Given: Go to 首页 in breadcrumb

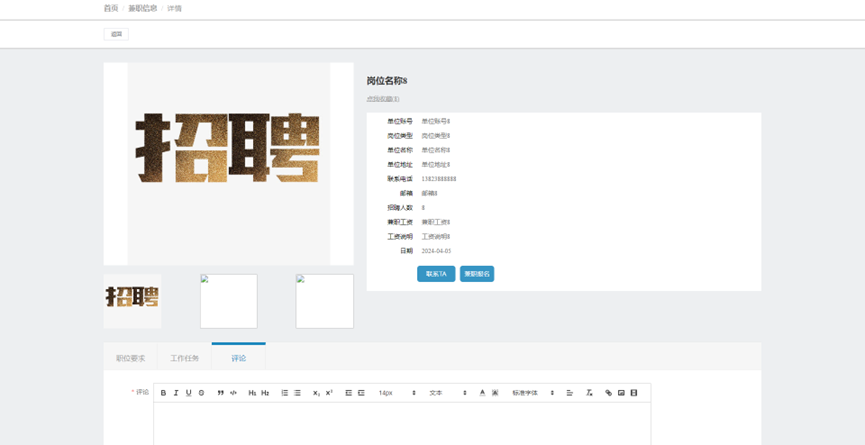Looking at the screenshot, I should [111, 8].
